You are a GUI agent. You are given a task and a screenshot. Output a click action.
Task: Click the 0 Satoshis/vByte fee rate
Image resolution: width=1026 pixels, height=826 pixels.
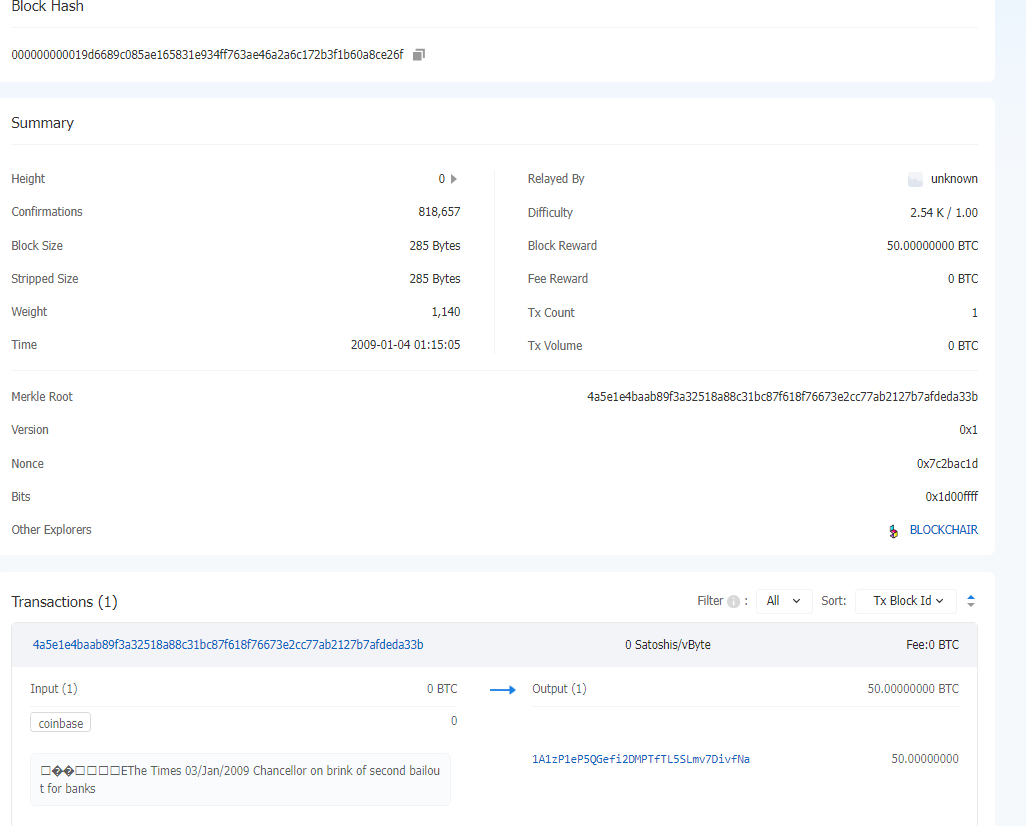coord(667,645)
